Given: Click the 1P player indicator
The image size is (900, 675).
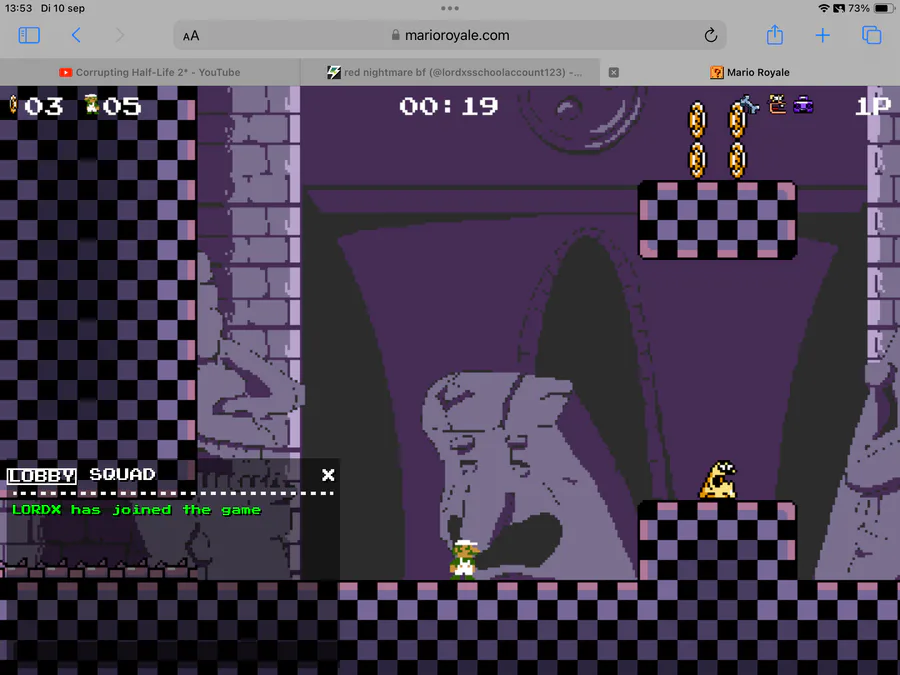Looking at the screenshot, I should click(873, 106).
